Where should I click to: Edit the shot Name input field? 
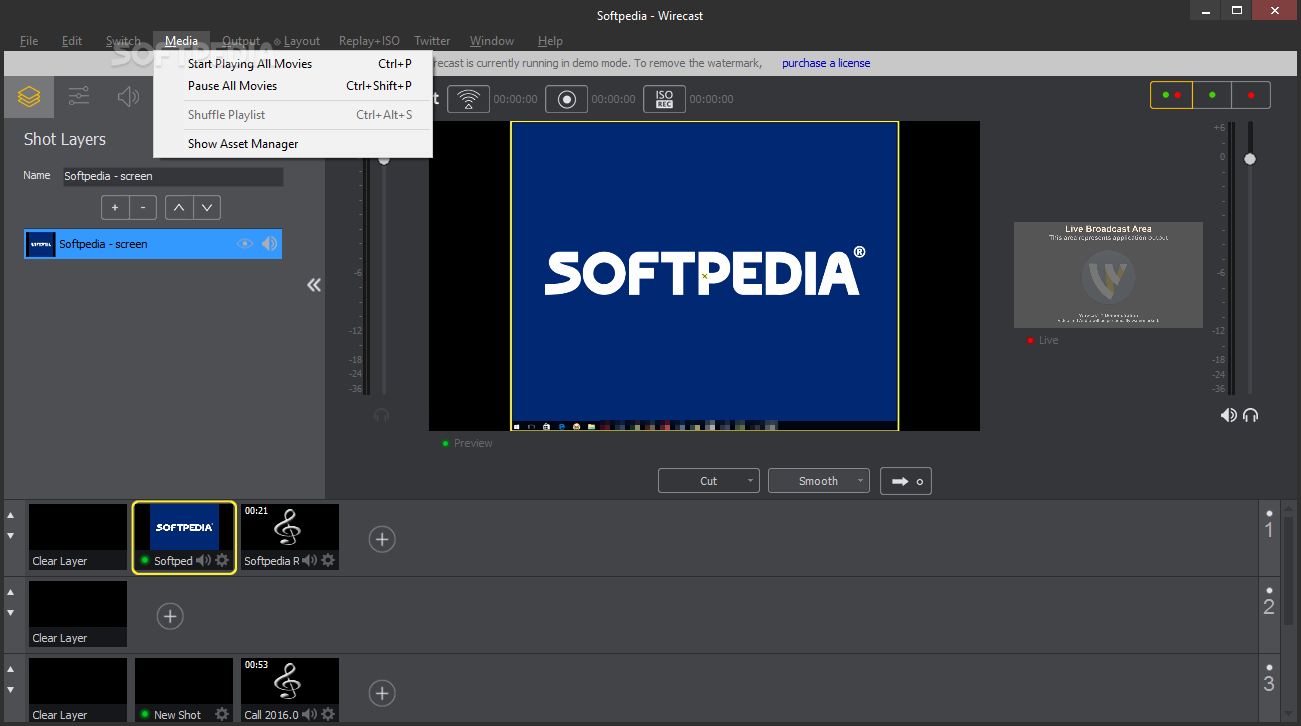click(x=172, y=176)
